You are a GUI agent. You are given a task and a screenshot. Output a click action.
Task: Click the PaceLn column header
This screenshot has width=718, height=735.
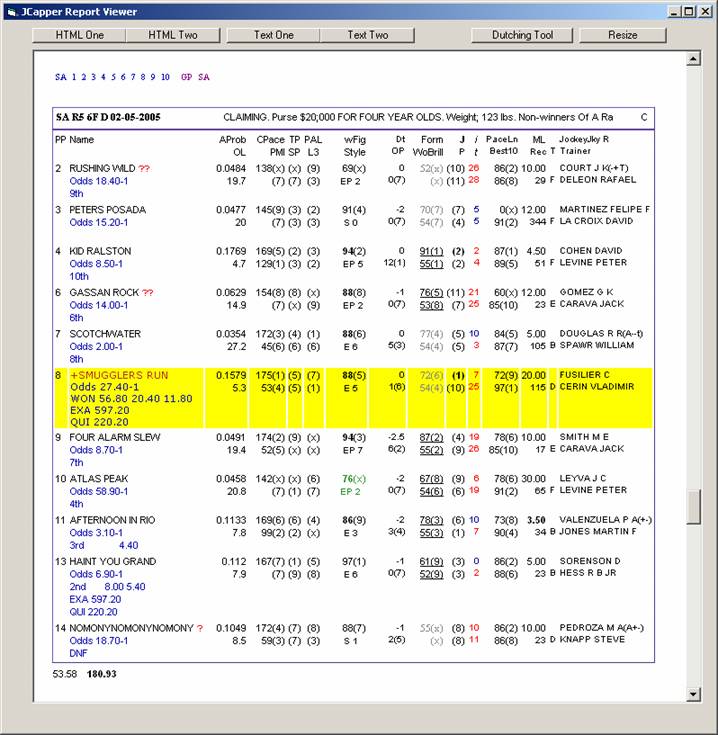pos(502,139)
